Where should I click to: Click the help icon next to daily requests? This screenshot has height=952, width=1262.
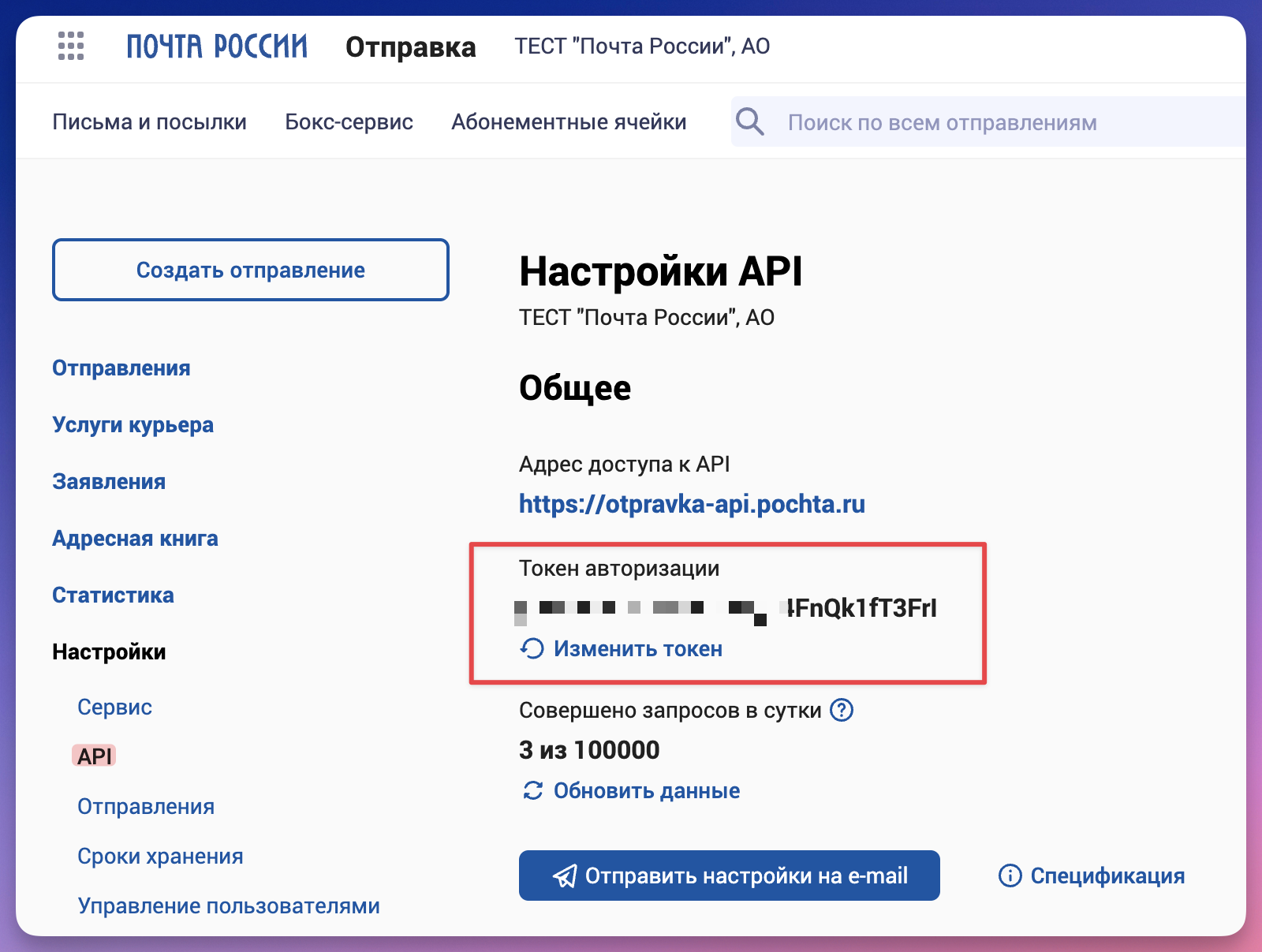click(x=842, y=711)
